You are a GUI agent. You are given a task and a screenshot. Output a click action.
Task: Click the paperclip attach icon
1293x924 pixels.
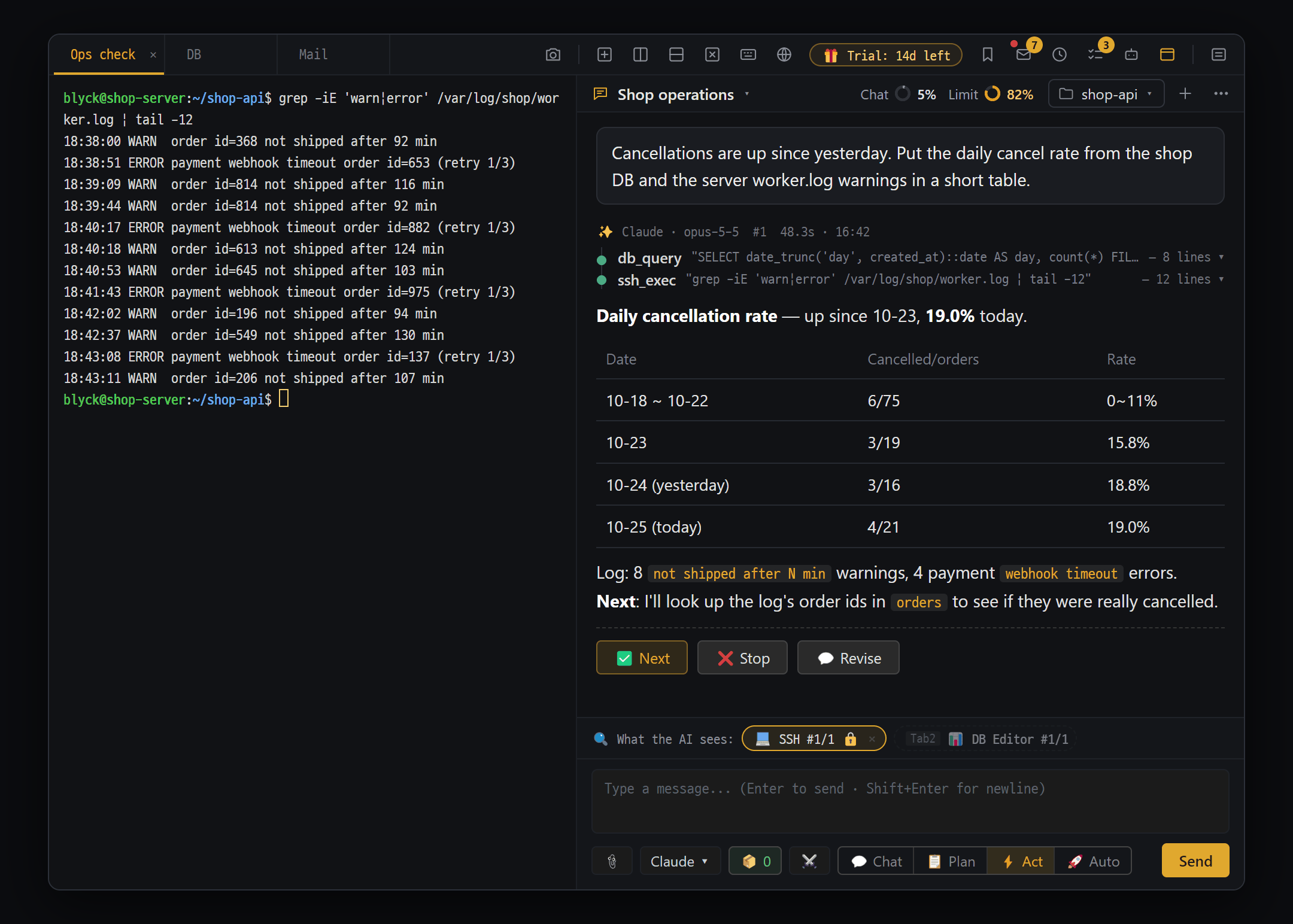(x=612, y=861)
